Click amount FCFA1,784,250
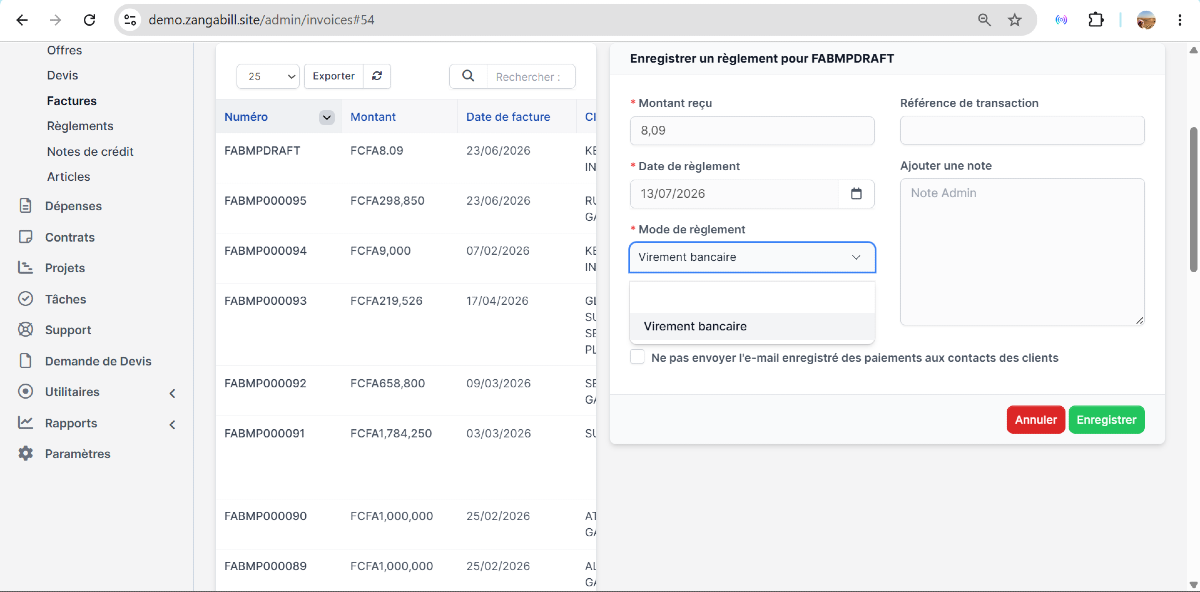 (391, 434)
